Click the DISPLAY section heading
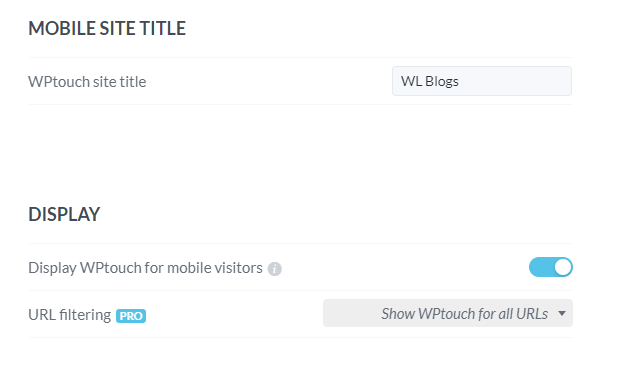 [x=64, y=214]
